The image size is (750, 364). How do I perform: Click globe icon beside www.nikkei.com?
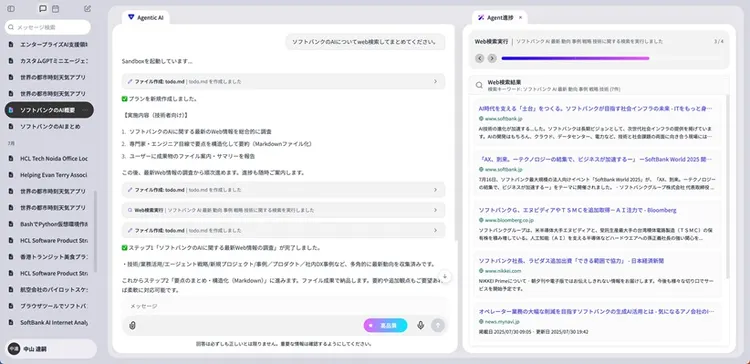(x=482, y=271)
